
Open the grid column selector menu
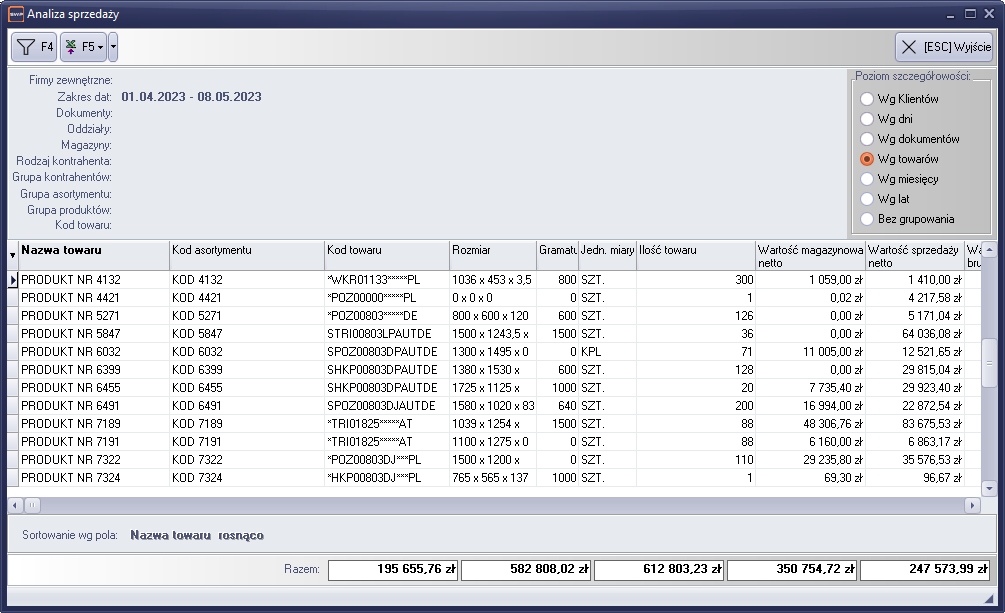[13, 255]
